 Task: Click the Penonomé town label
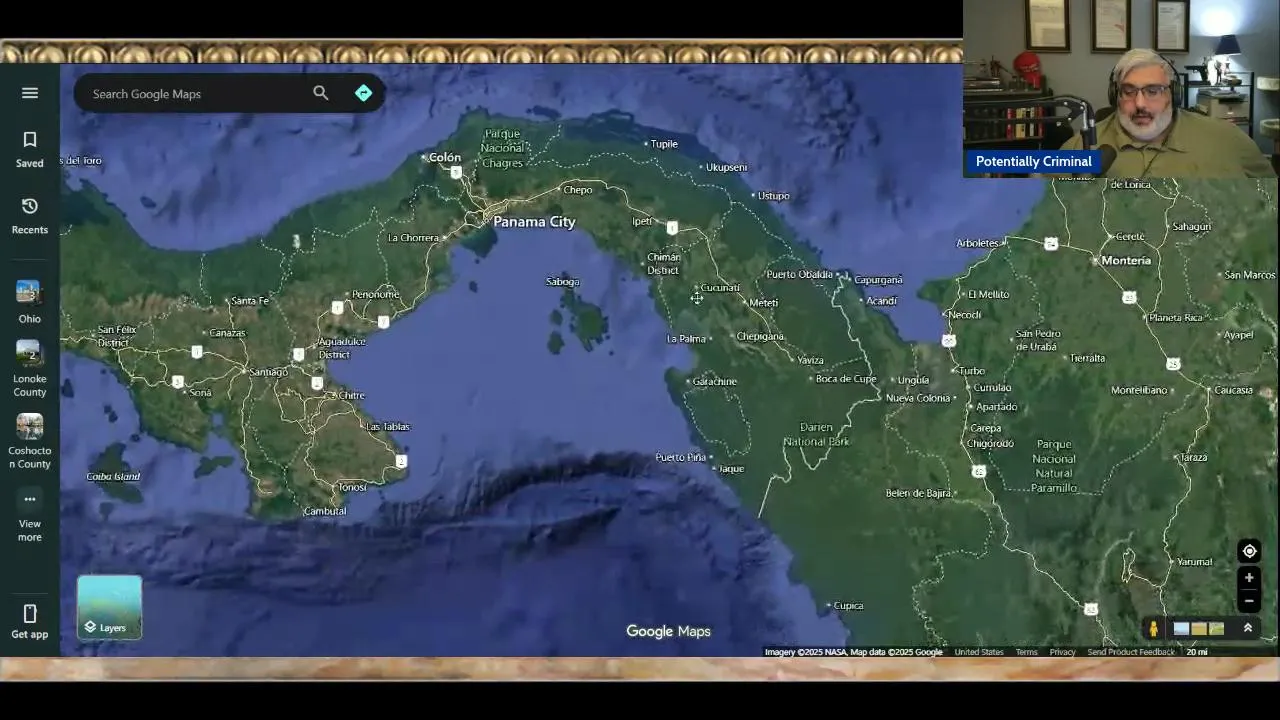(376, 294)
